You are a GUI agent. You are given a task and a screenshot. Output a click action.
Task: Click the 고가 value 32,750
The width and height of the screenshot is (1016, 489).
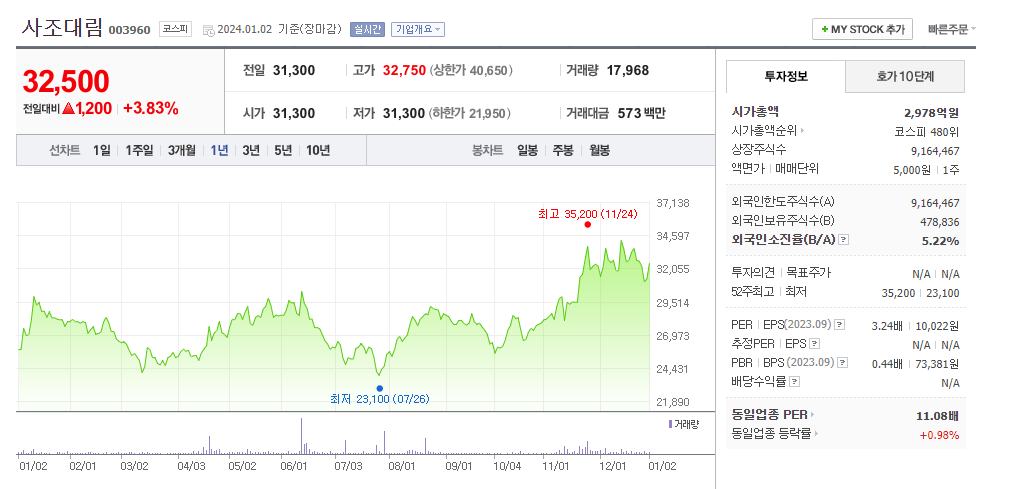404,71
